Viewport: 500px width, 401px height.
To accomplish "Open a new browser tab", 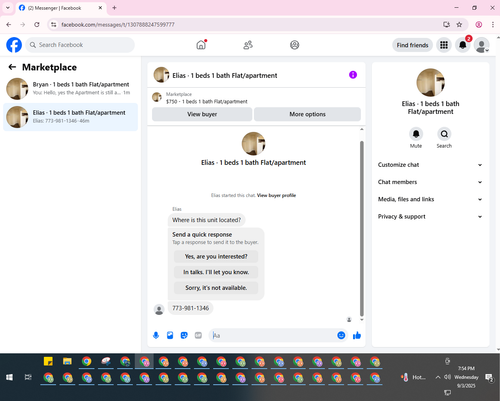I will click(114, 8).
